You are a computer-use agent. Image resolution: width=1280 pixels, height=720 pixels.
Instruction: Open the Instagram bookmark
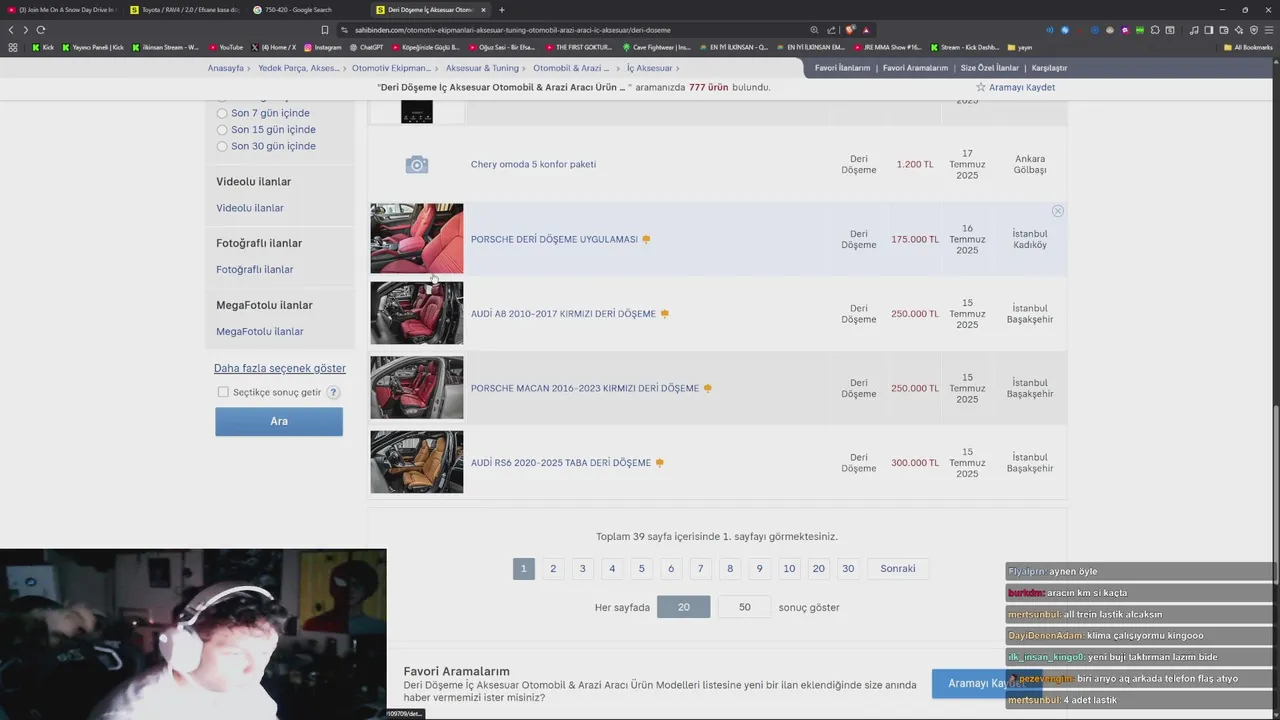coord(322,47)
